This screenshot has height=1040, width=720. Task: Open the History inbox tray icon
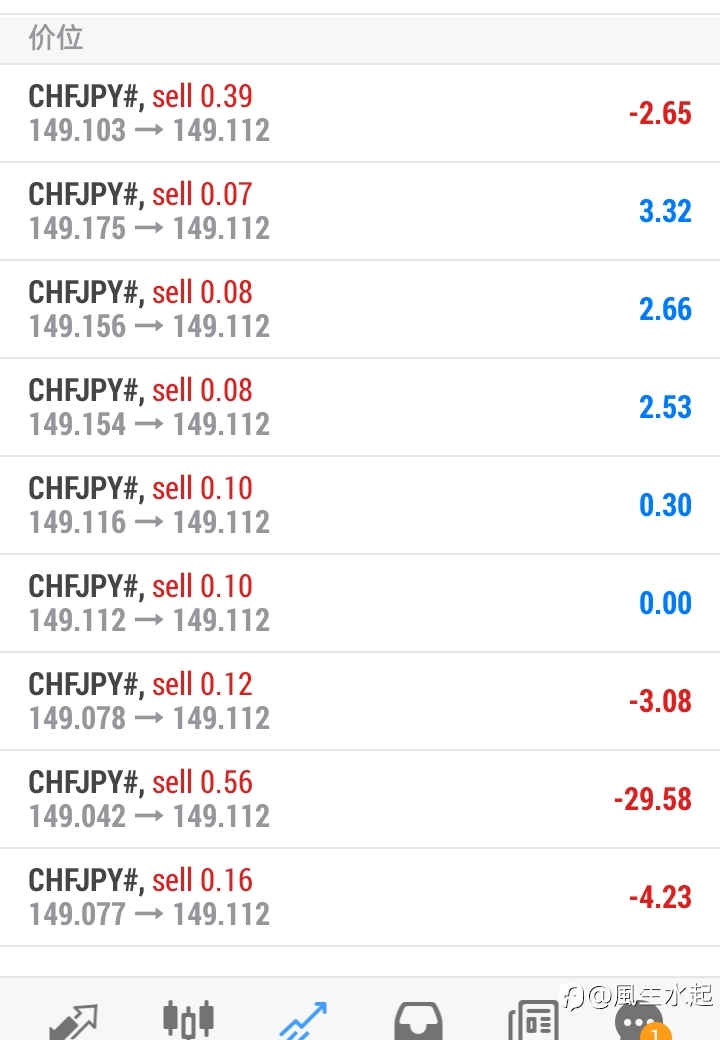(x=418, y=1021)
